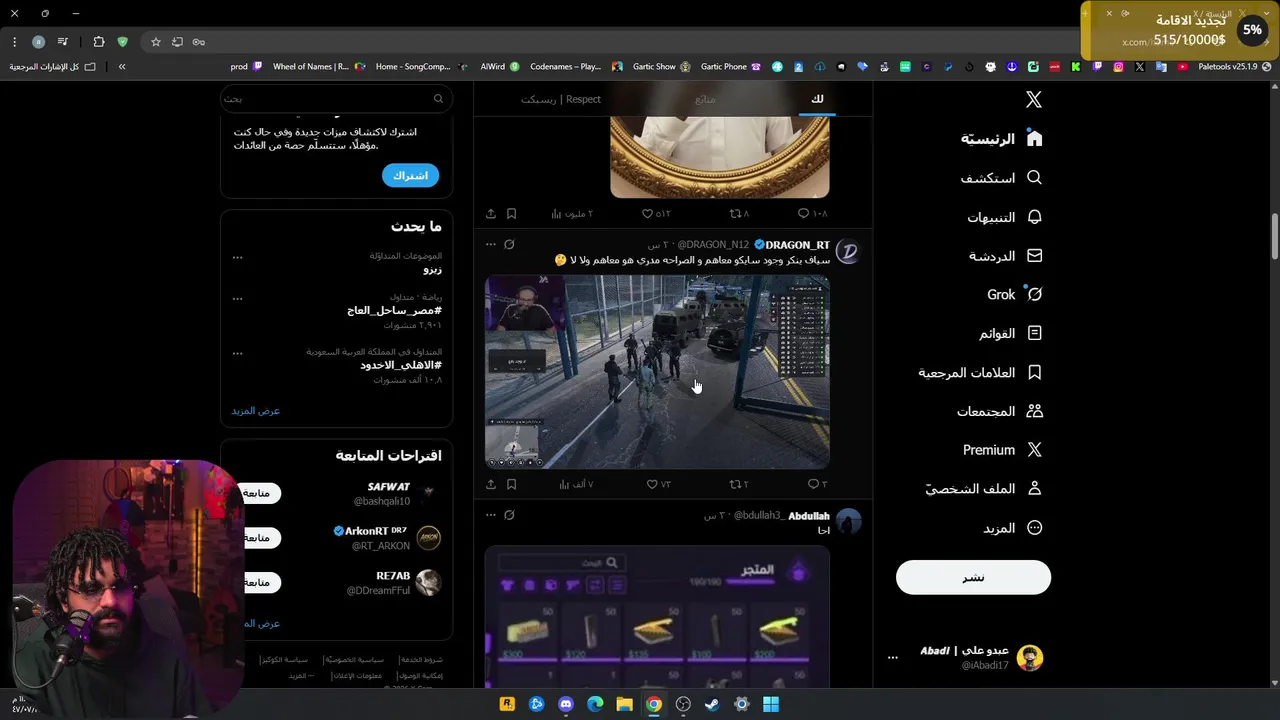This screenshot has height=720, width=1280.
Task: Open trending hashtag #الاهلي_الاخدود
Action: (400, 366)
